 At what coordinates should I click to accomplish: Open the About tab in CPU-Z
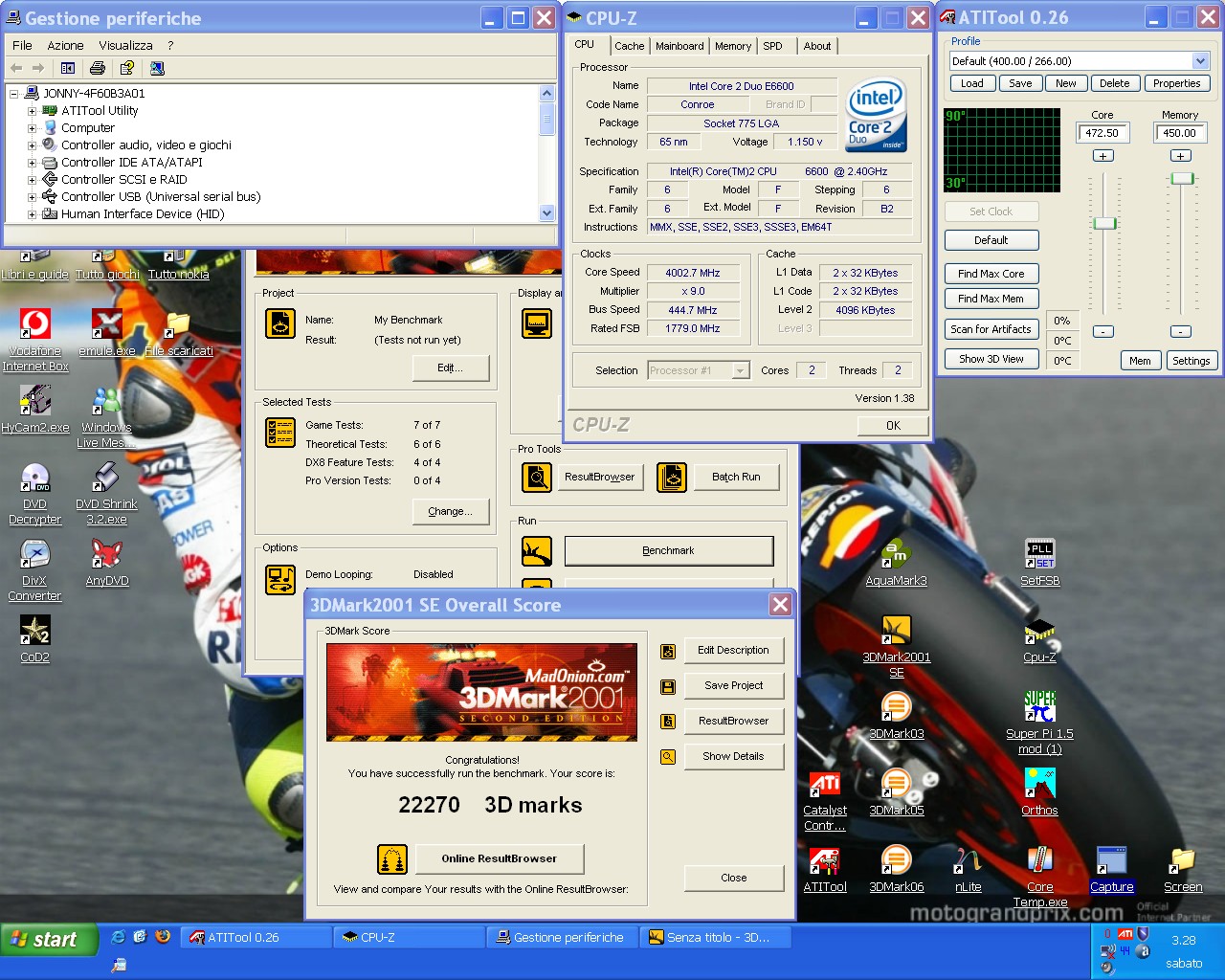(x=817, y=46)
